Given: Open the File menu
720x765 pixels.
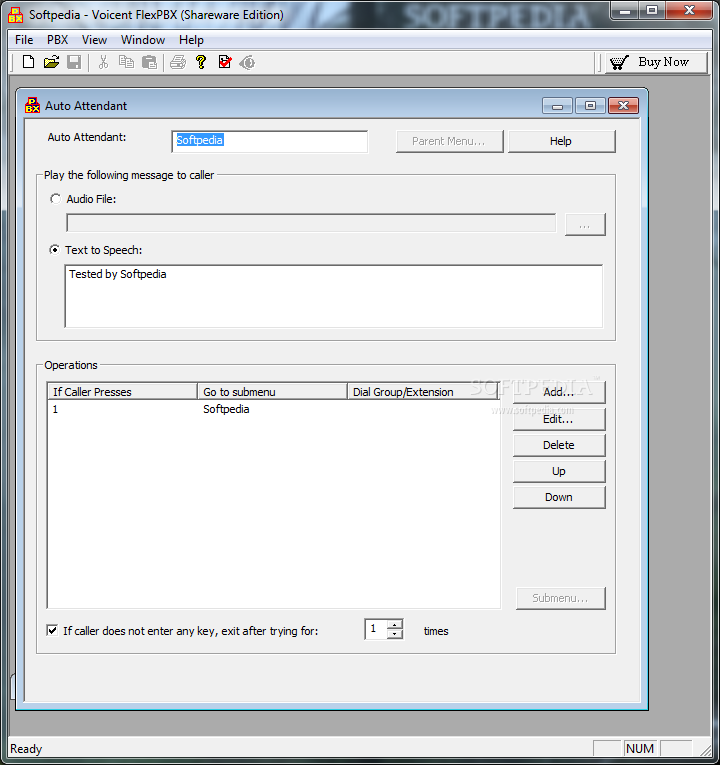Looking at the screenshot, I should (24, 40).
